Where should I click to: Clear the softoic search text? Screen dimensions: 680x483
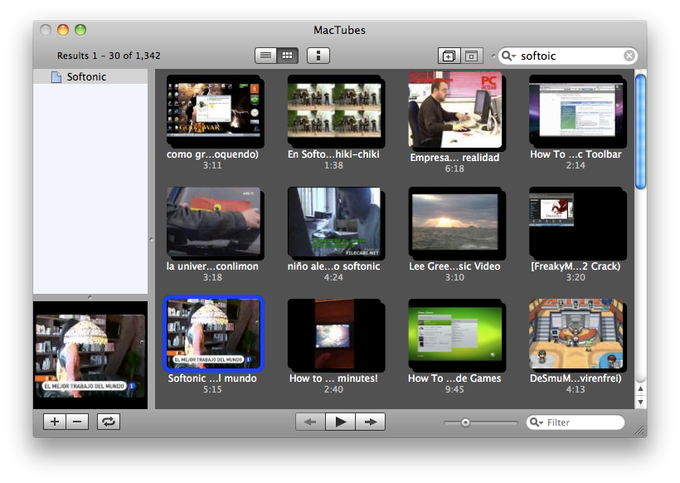point(629,56)
